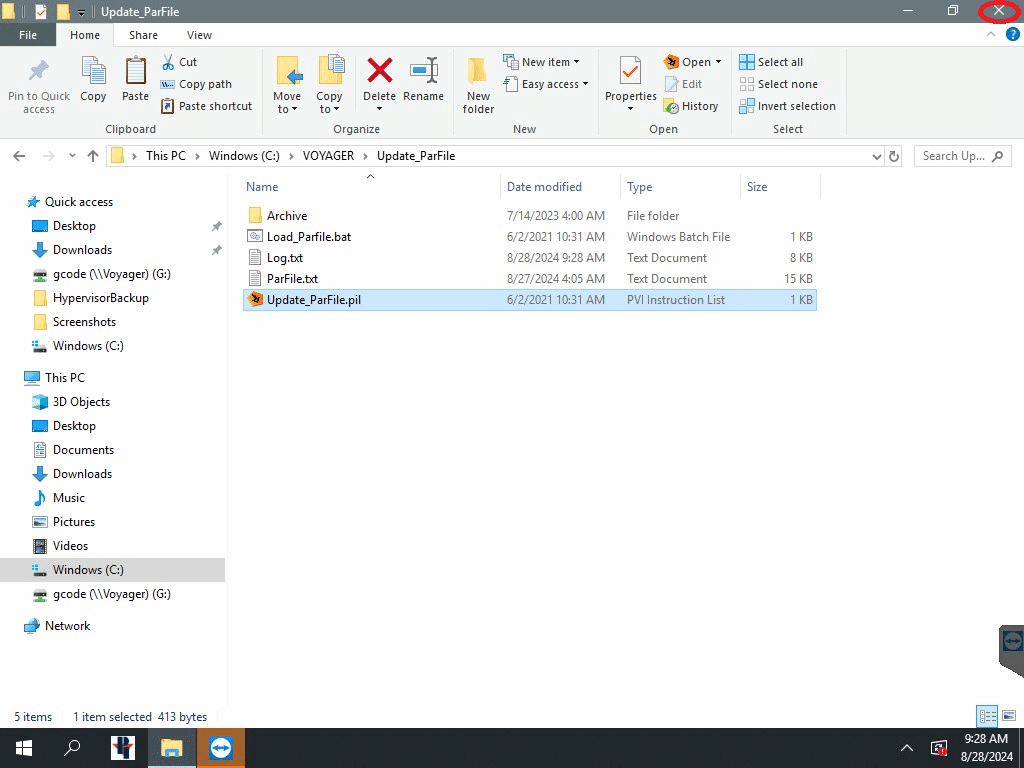The width and height of the screenshot is (1024, 768).
Task: Open the File menu tab
Action: (x=28, y=35)
